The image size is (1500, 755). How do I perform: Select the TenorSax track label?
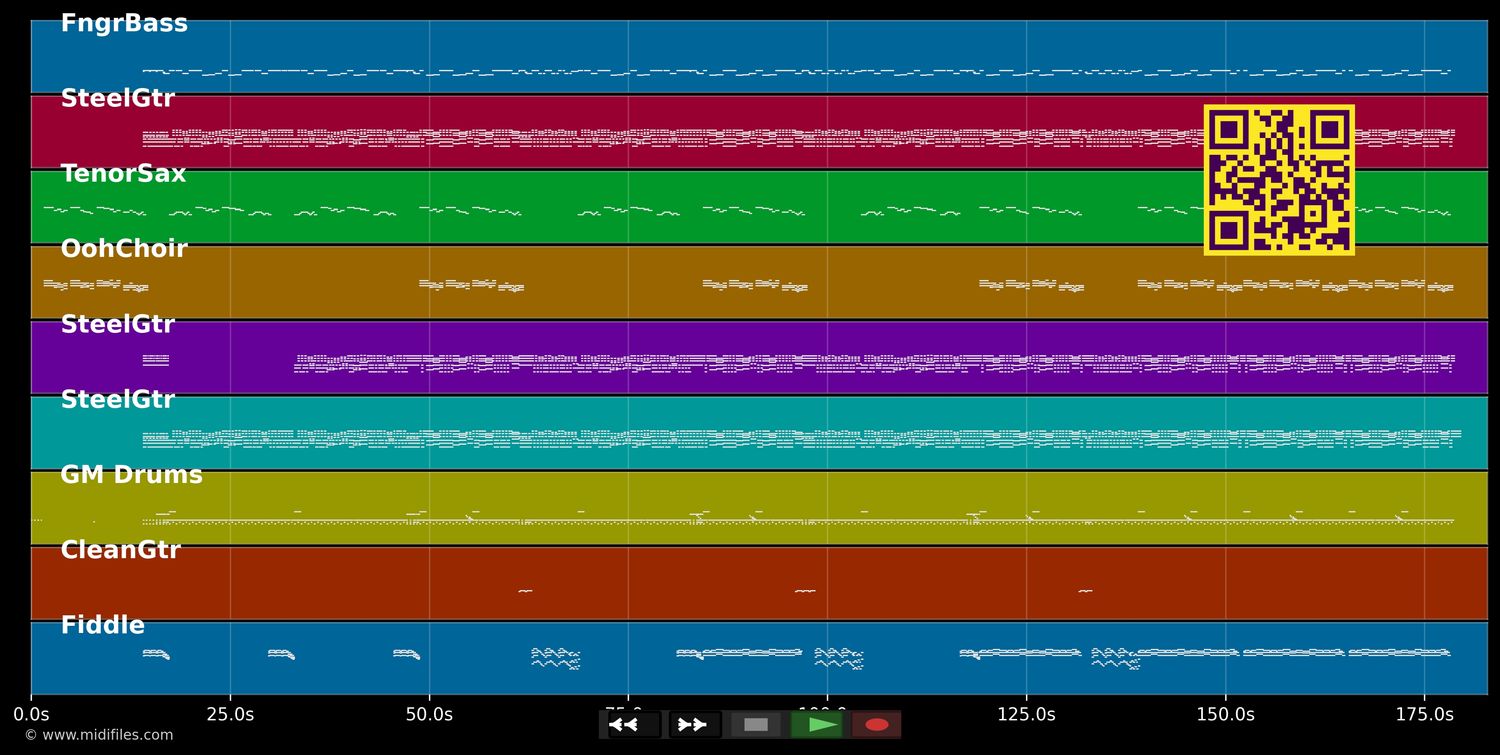pyautogui.click(x=123, y=174)
